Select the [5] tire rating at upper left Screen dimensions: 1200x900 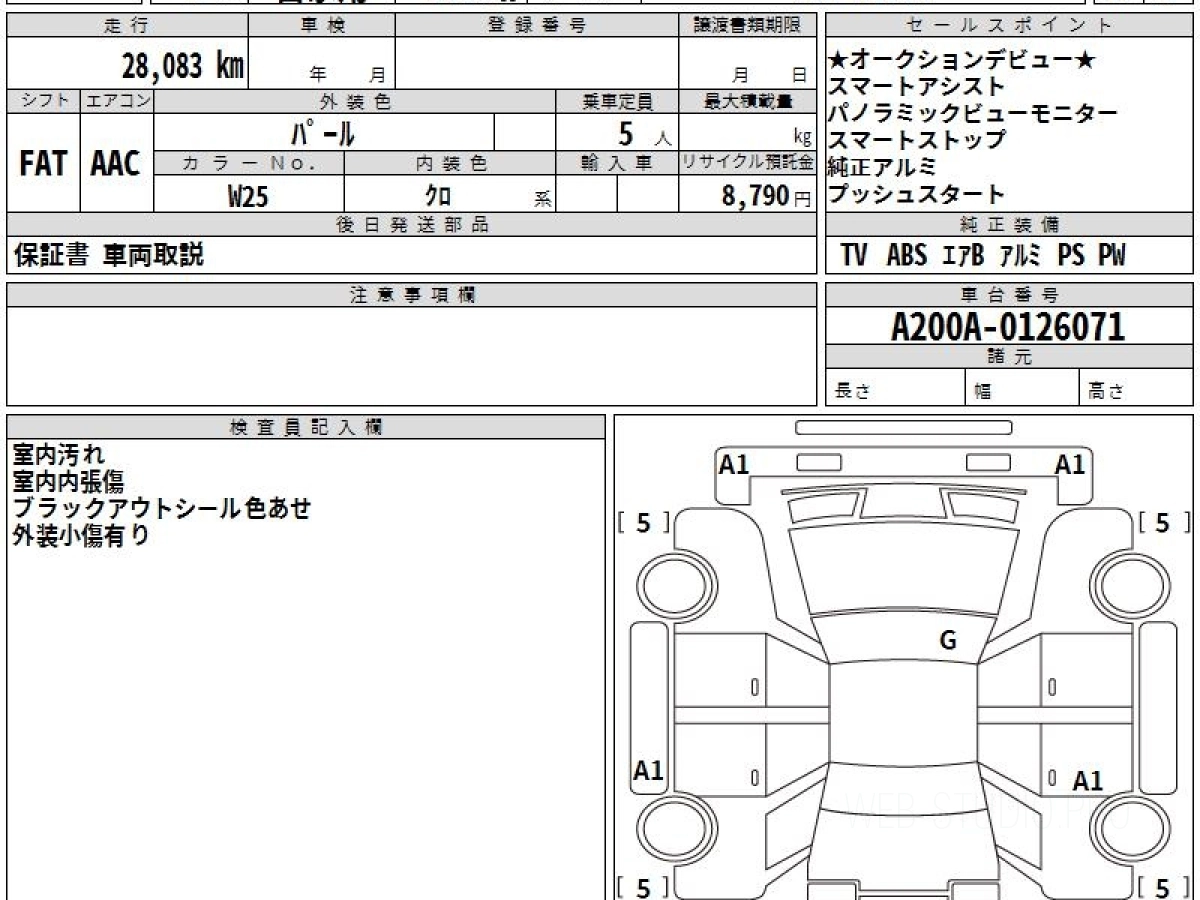click(644, 523)
